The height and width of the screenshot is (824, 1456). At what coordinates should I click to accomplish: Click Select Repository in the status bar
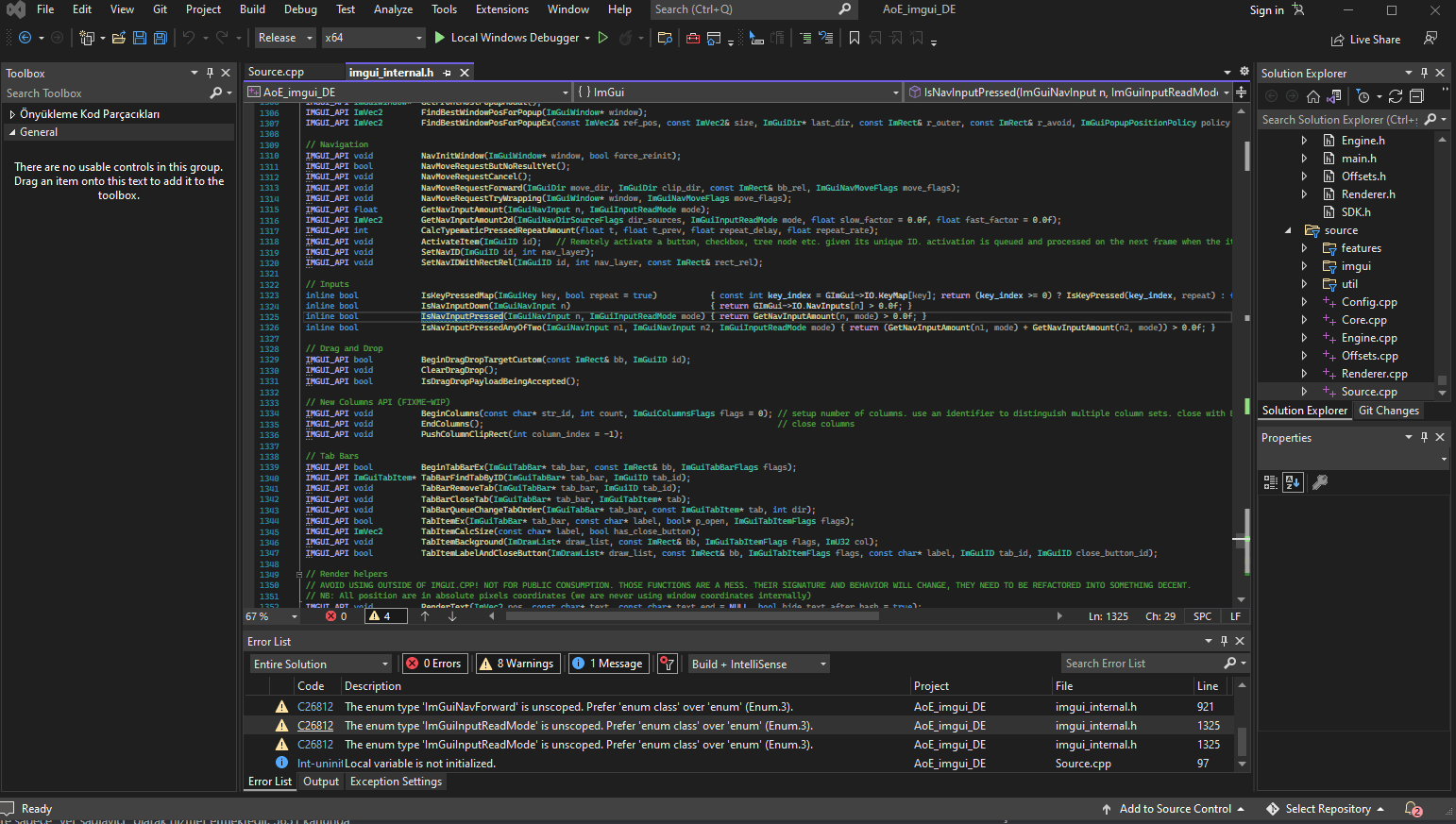tap(1327, 809)
